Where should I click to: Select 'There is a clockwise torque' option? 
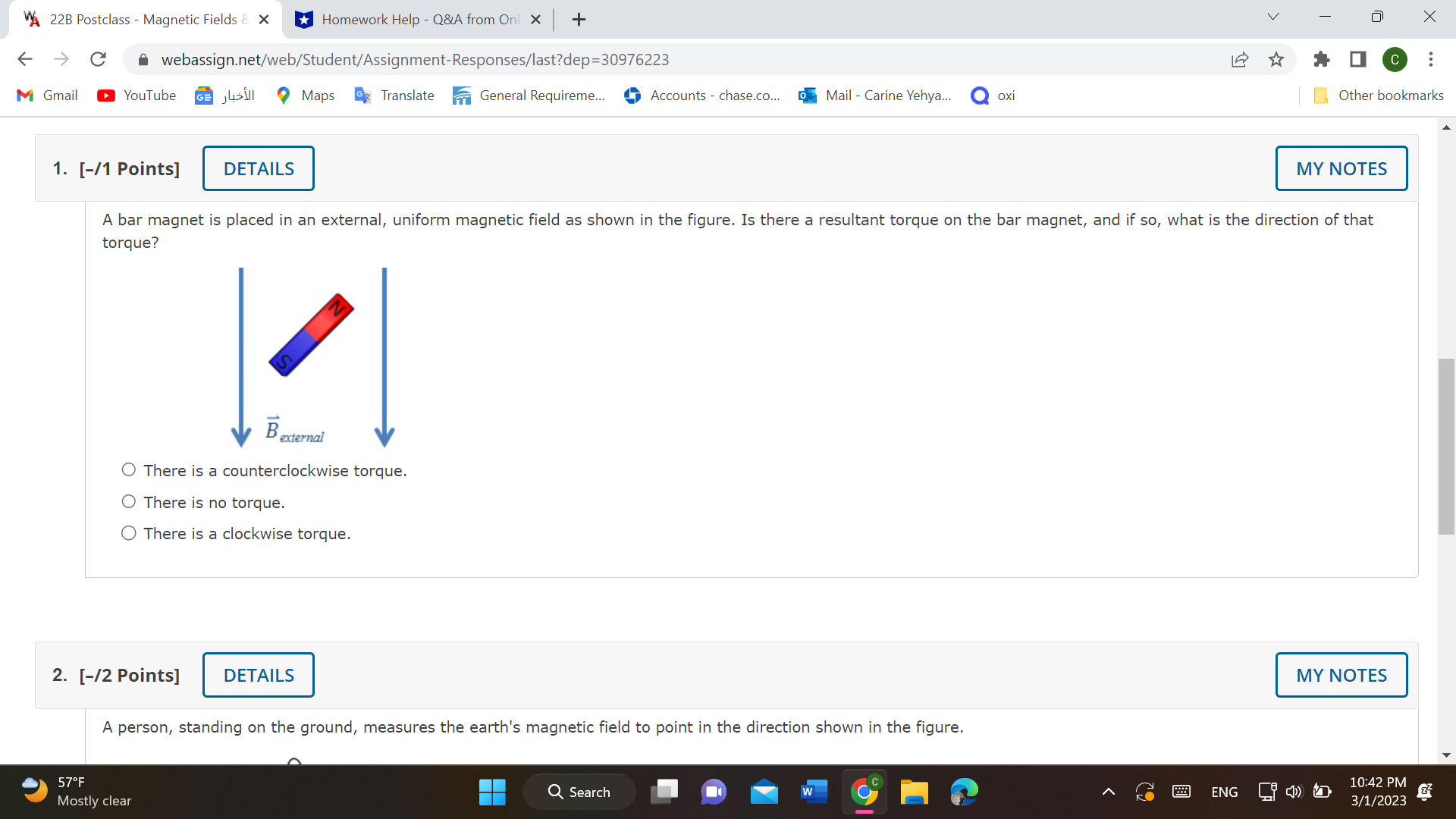point(129,533)
